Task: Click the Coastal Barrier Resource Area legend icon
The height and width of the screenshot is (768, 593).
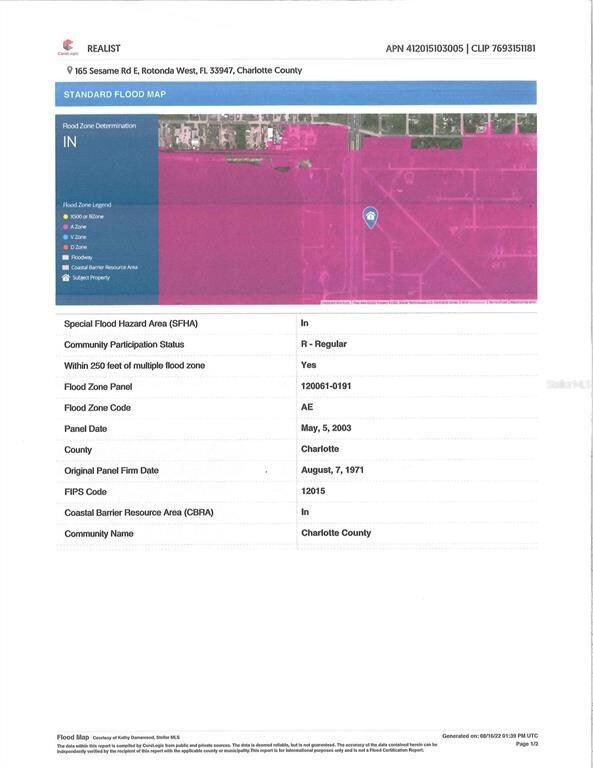Action: [x=66, y=267]
